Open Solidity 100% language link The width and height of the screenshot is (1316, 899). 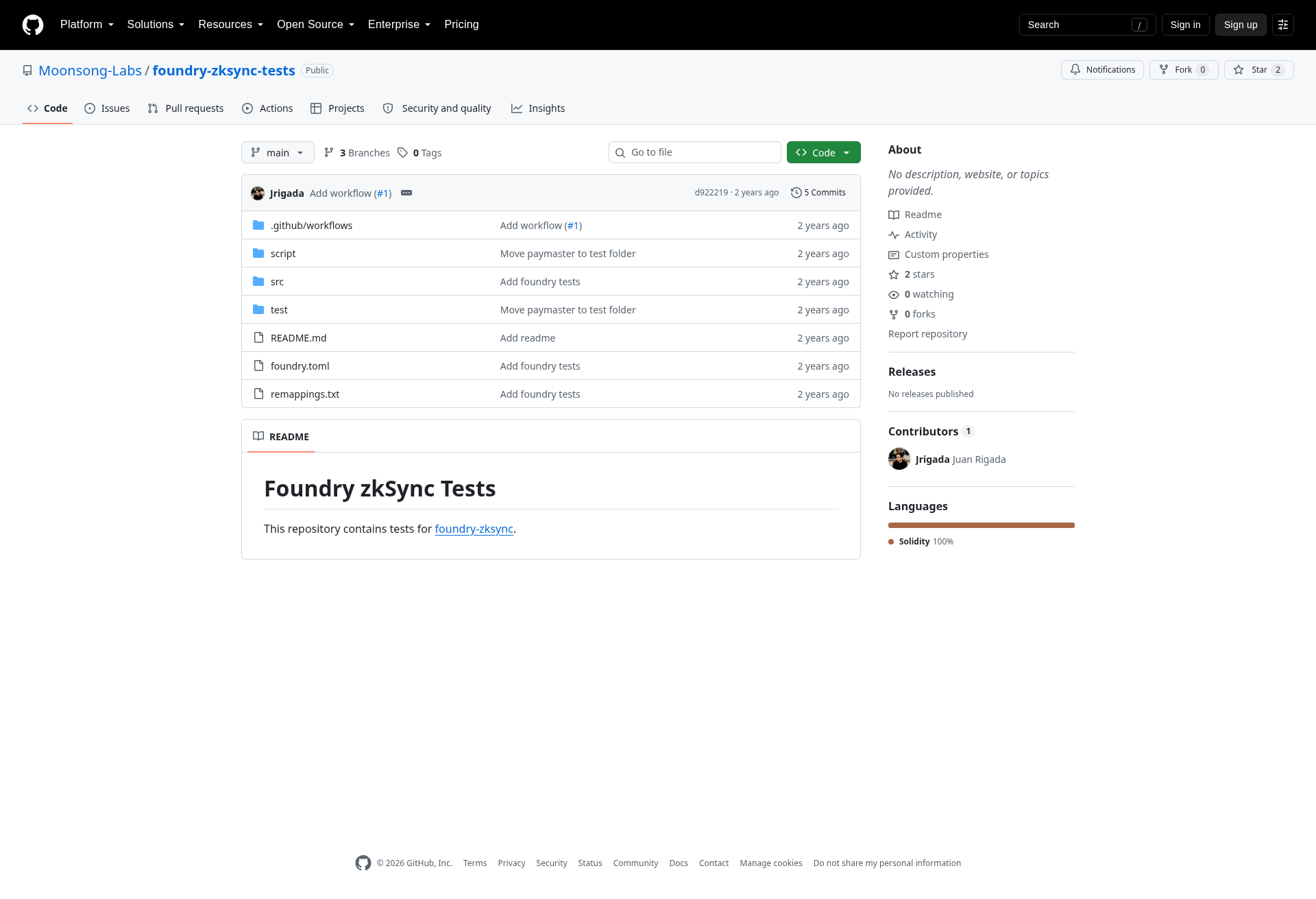pyautogui.click(x=921, y=542)
